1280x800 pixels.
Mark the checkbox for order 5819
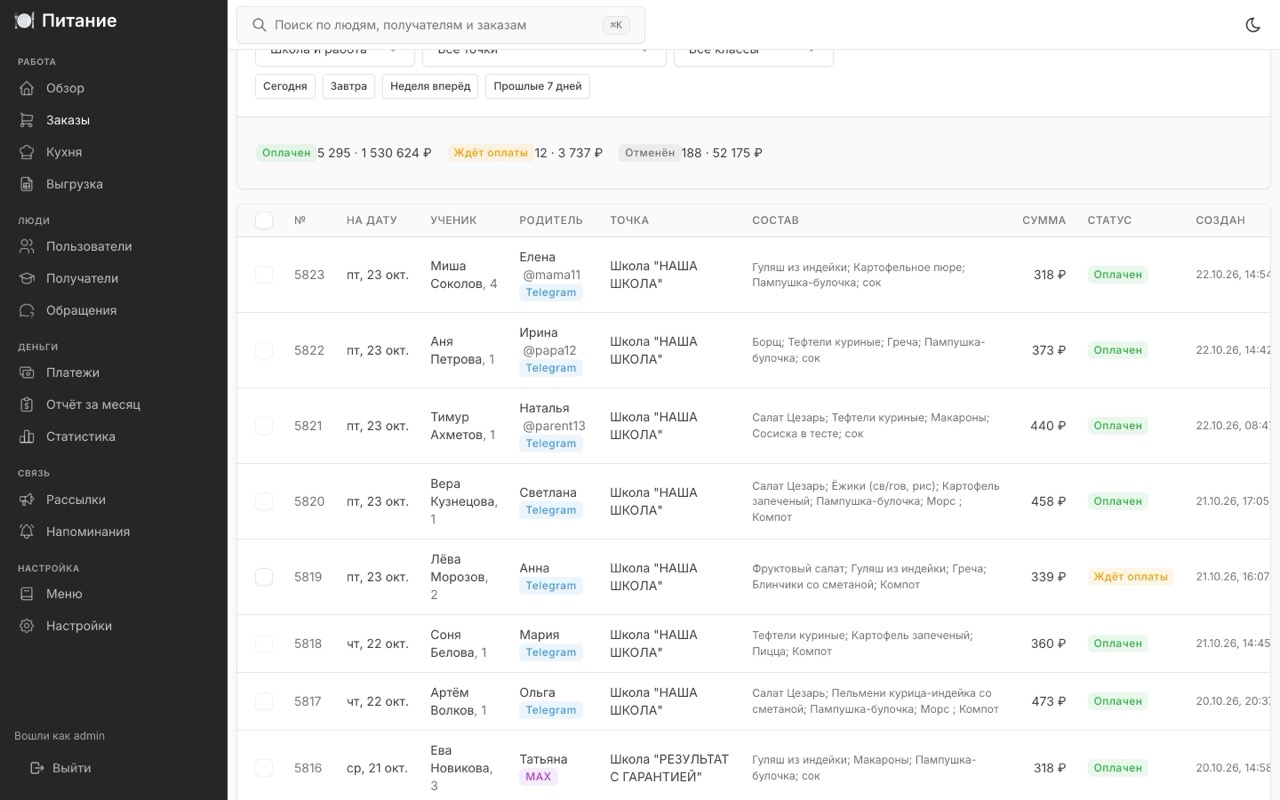tap(264, 576)
